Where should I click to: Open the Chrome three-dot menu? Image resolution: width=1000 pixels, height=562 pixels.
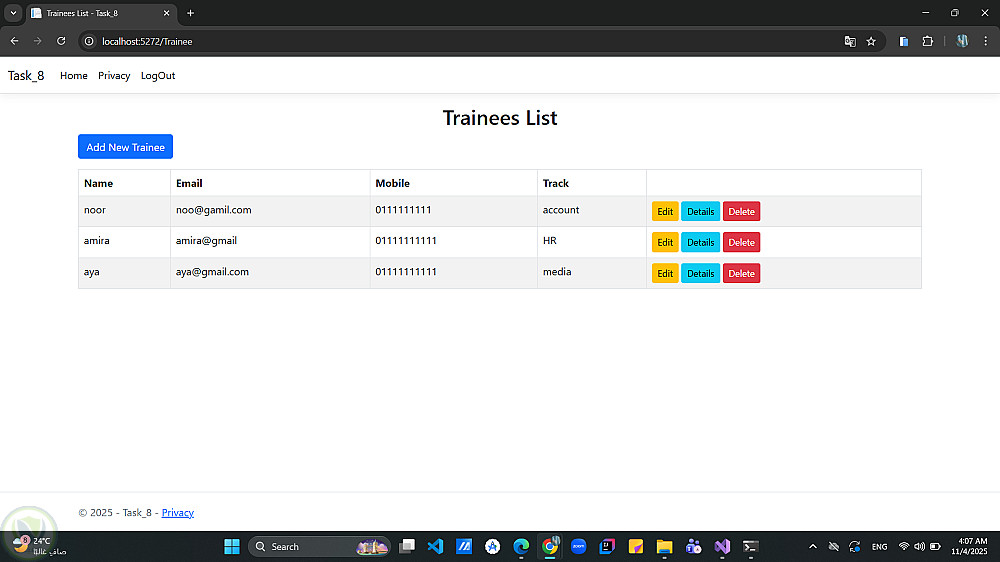point(985,41)
